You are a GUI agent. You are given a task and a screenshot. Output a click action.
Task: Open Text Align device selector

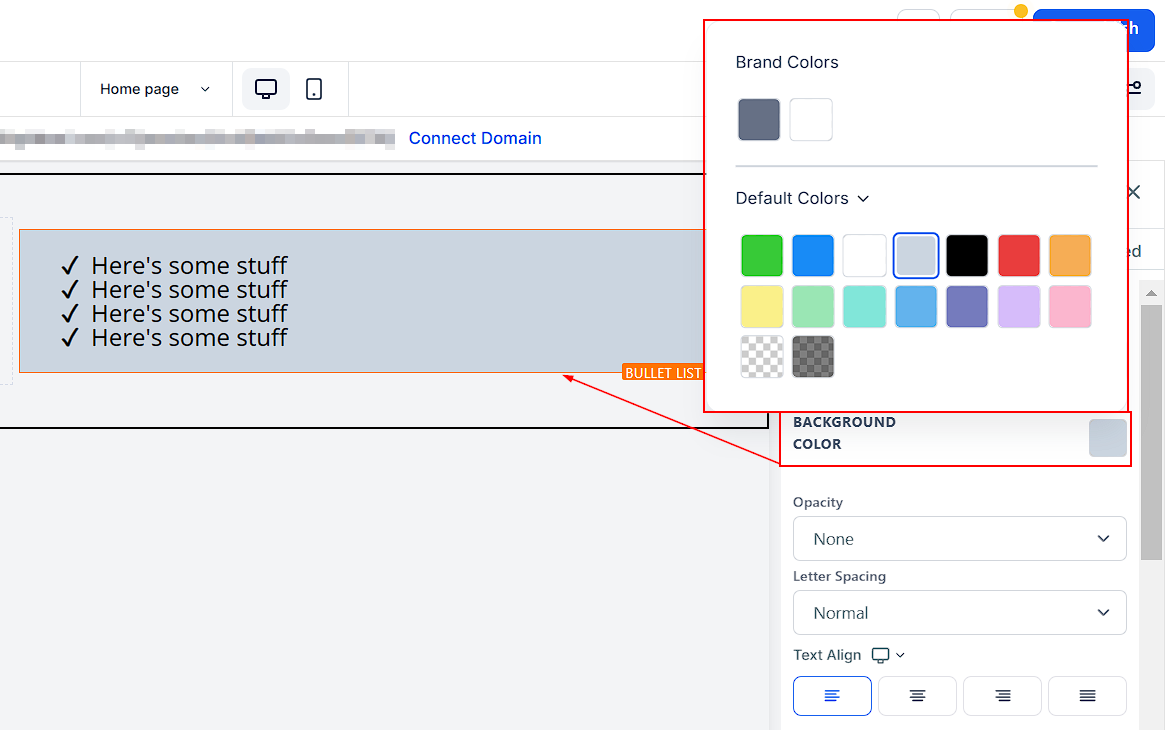click(x=888, y=655)
